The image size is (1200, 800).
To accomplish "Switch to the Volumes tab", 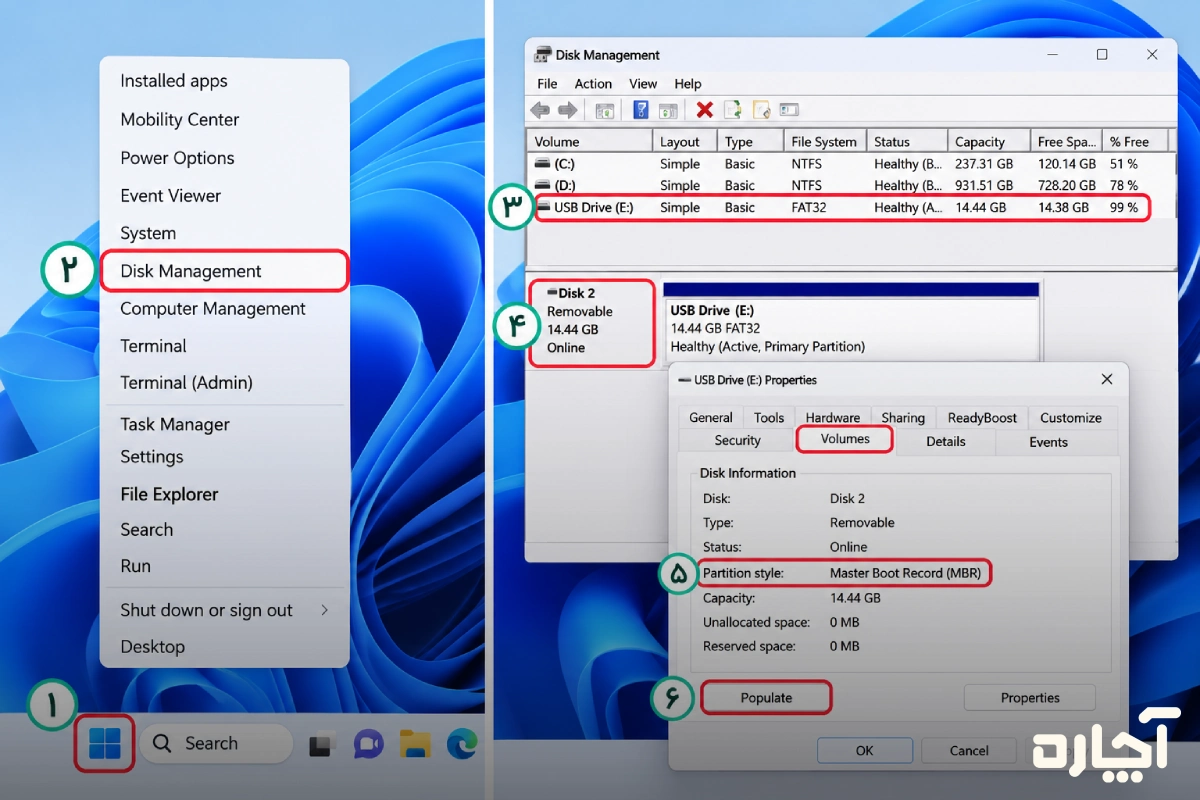I will pyautogui.click(x=845, y=439).
